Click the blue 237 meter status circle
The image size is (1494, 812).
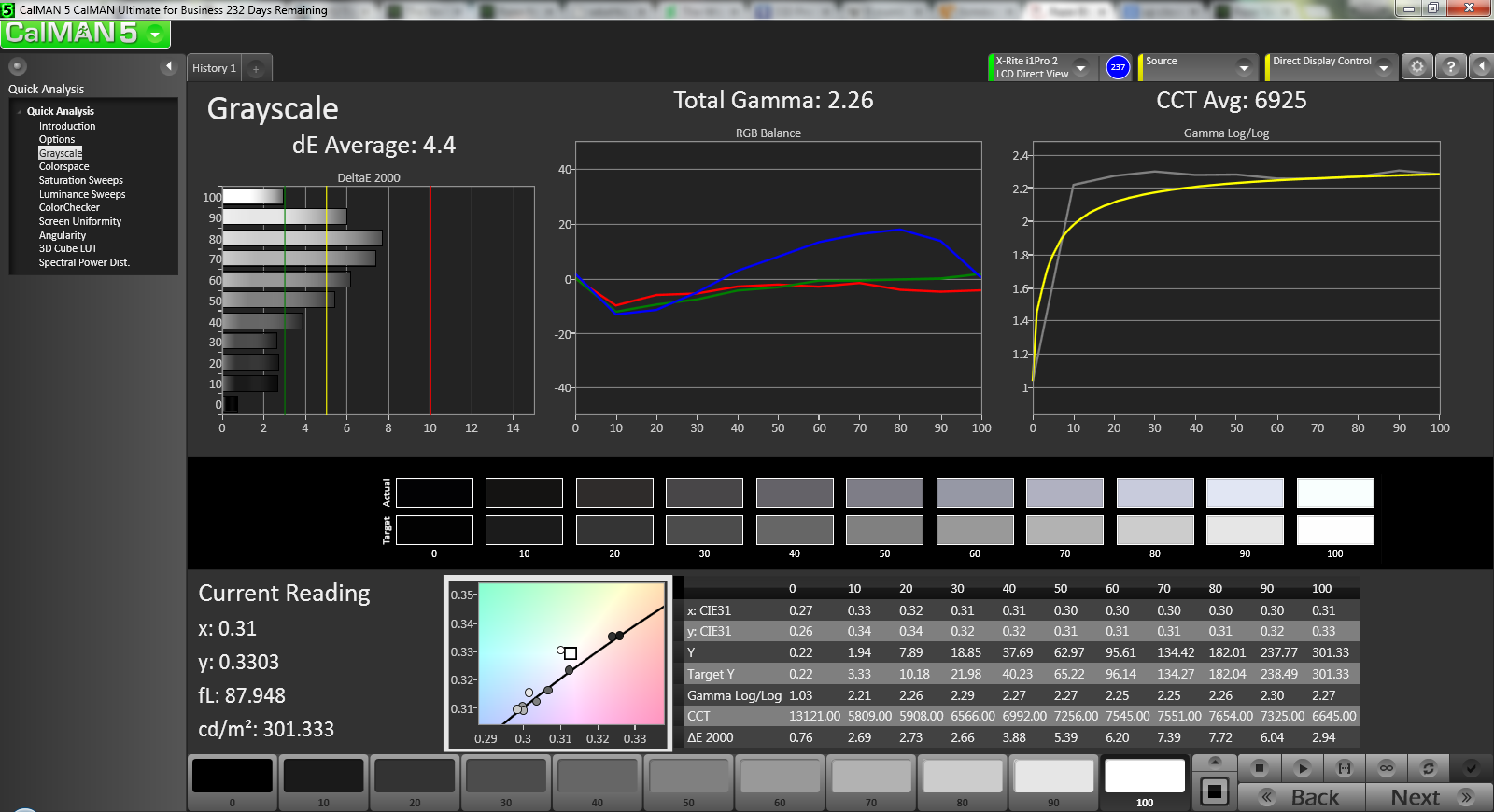point(1118,67)
